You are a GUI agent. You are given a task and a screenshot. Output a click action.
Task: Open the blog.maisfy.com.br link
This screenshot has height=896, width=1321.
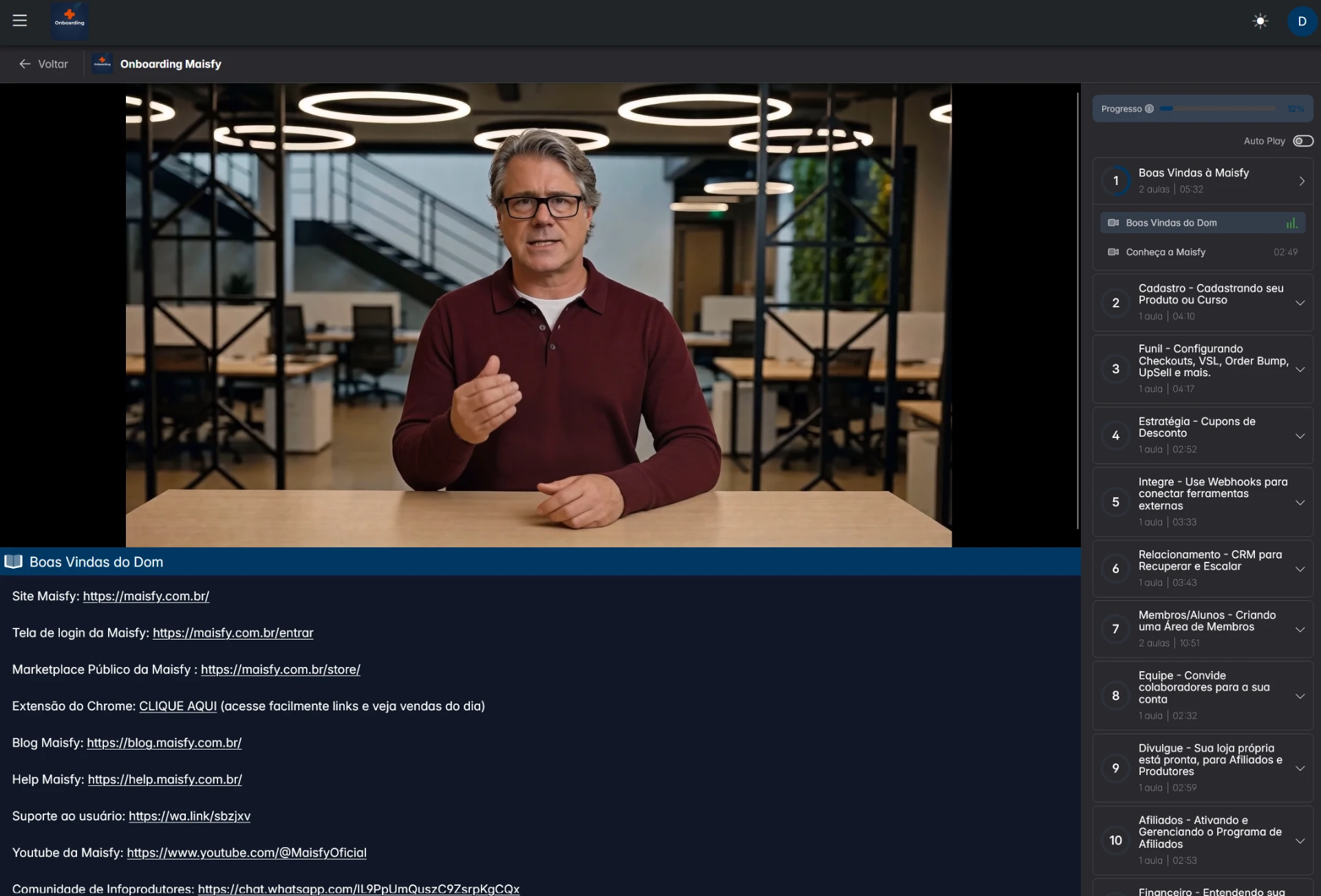pyautogui.click(x=164, y=743)
